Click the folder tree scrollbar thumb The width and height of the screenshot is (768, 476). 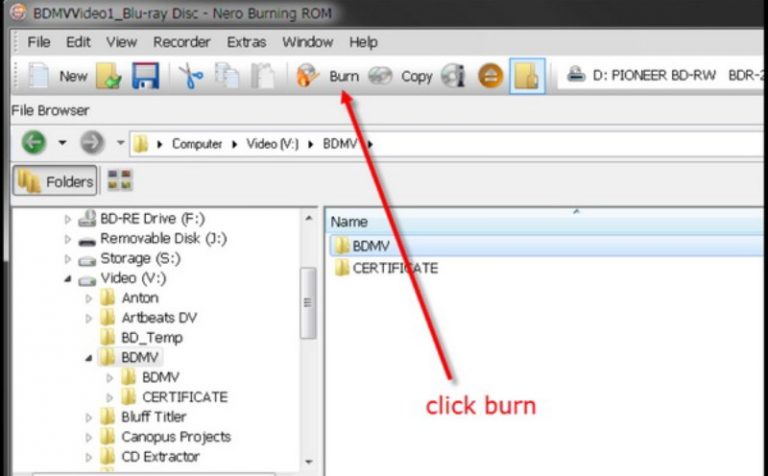(x=308, y=303)
